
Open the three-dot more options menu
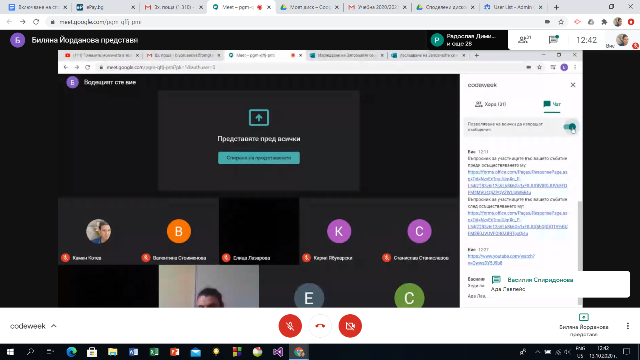[628, 326]
